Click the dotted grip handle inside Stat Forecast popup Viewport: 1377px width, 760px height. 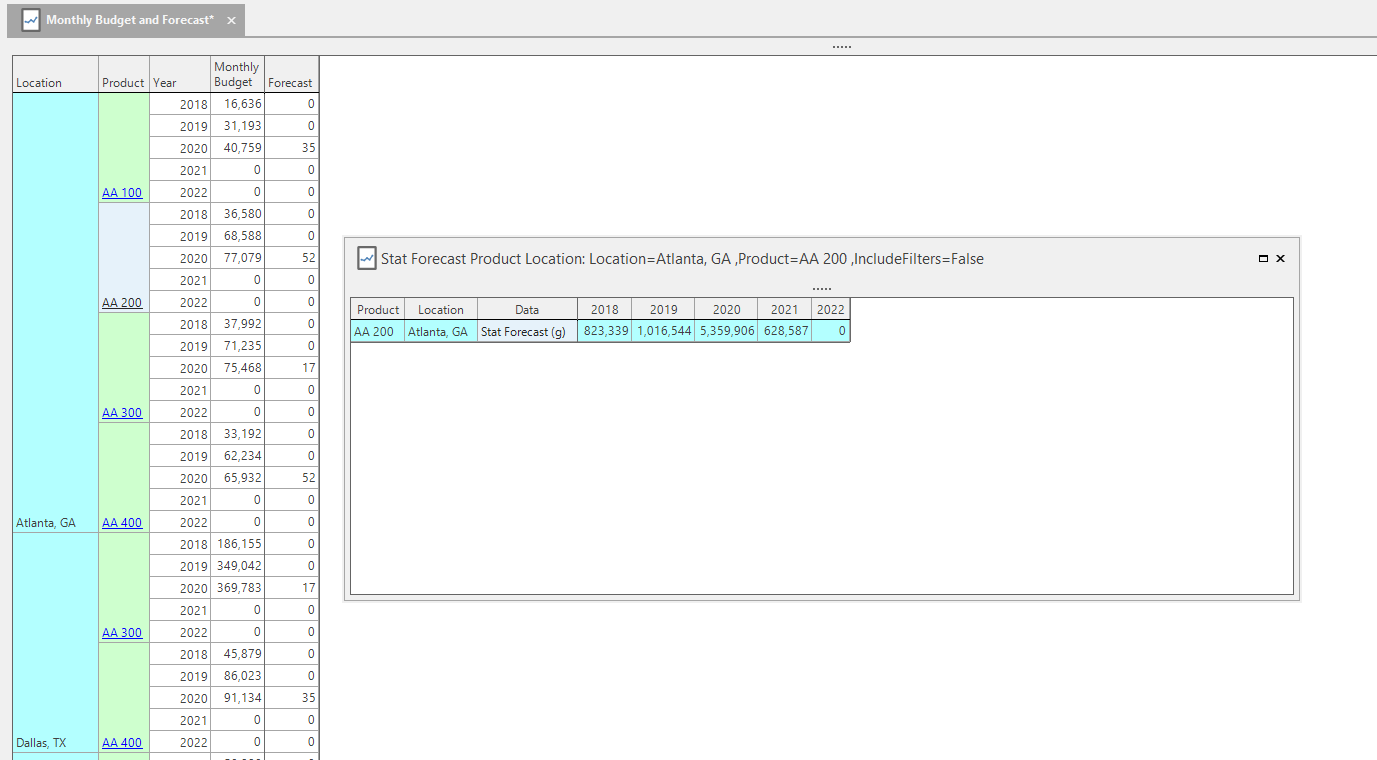click(822, 288)
